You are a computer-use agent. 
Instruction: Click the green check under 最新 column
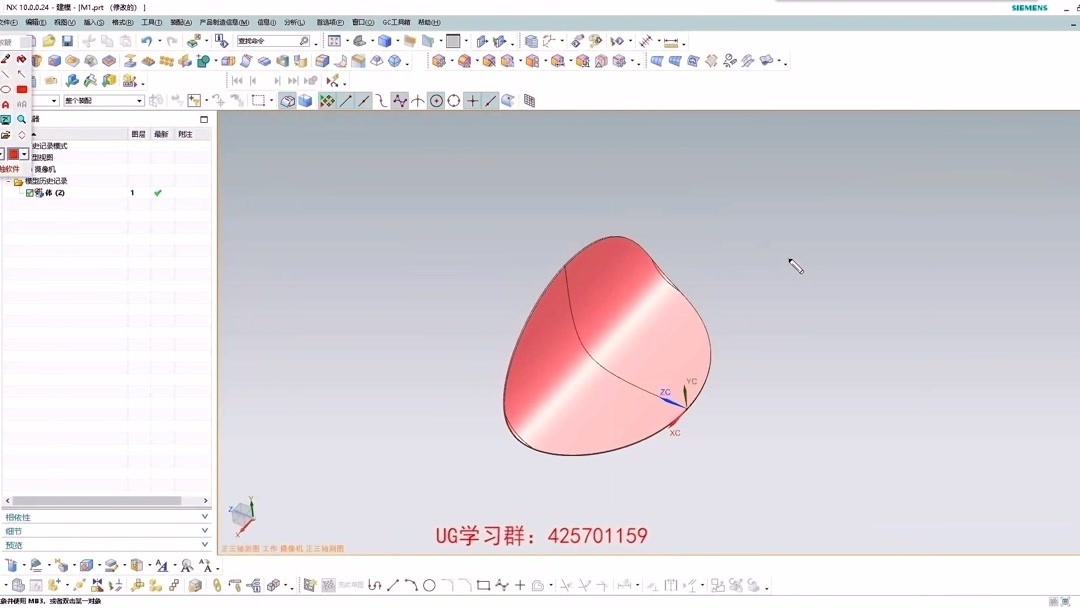click(157, 192)
